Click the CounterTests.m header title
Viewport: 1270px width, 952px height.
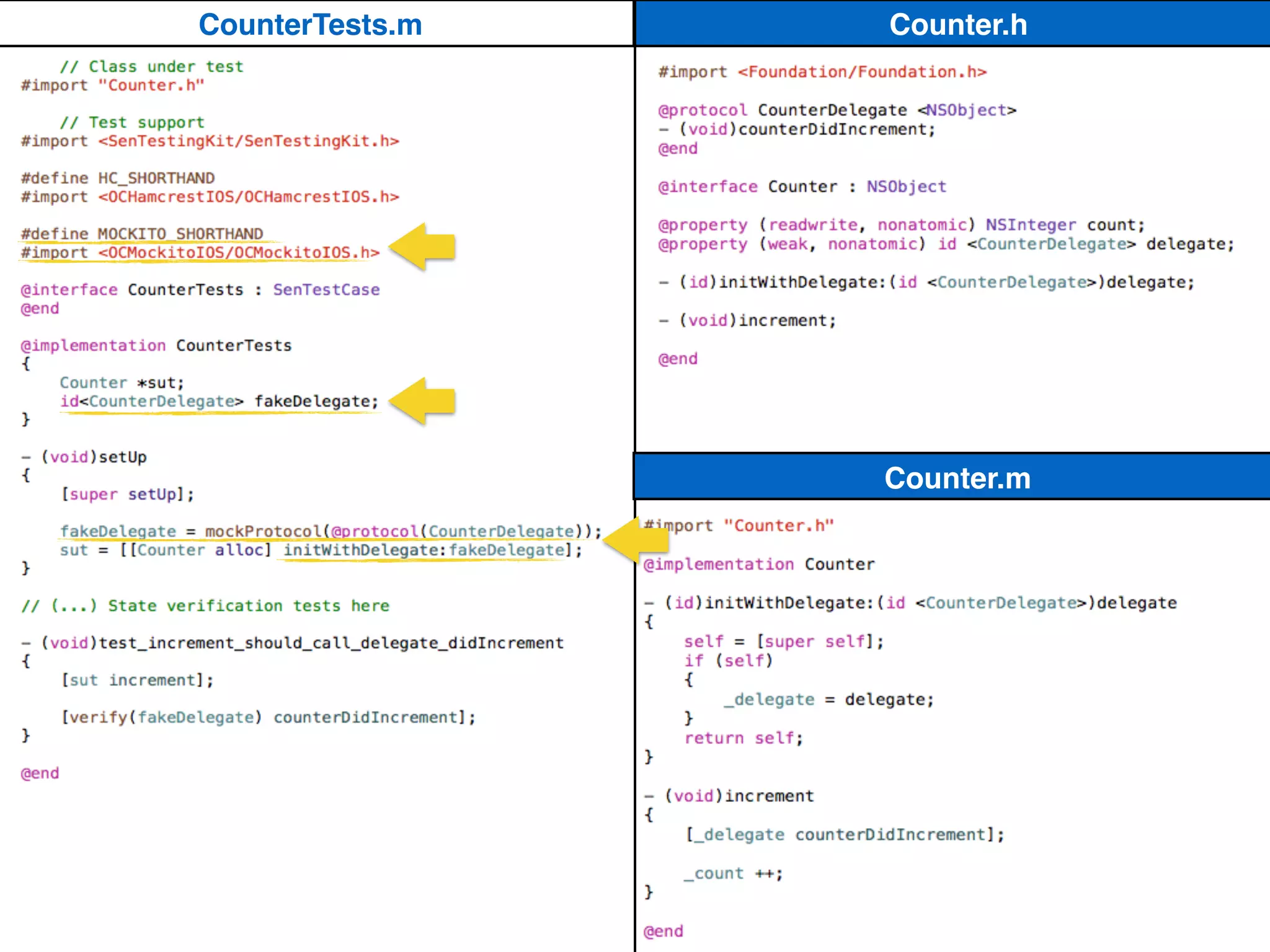[310, 25]
